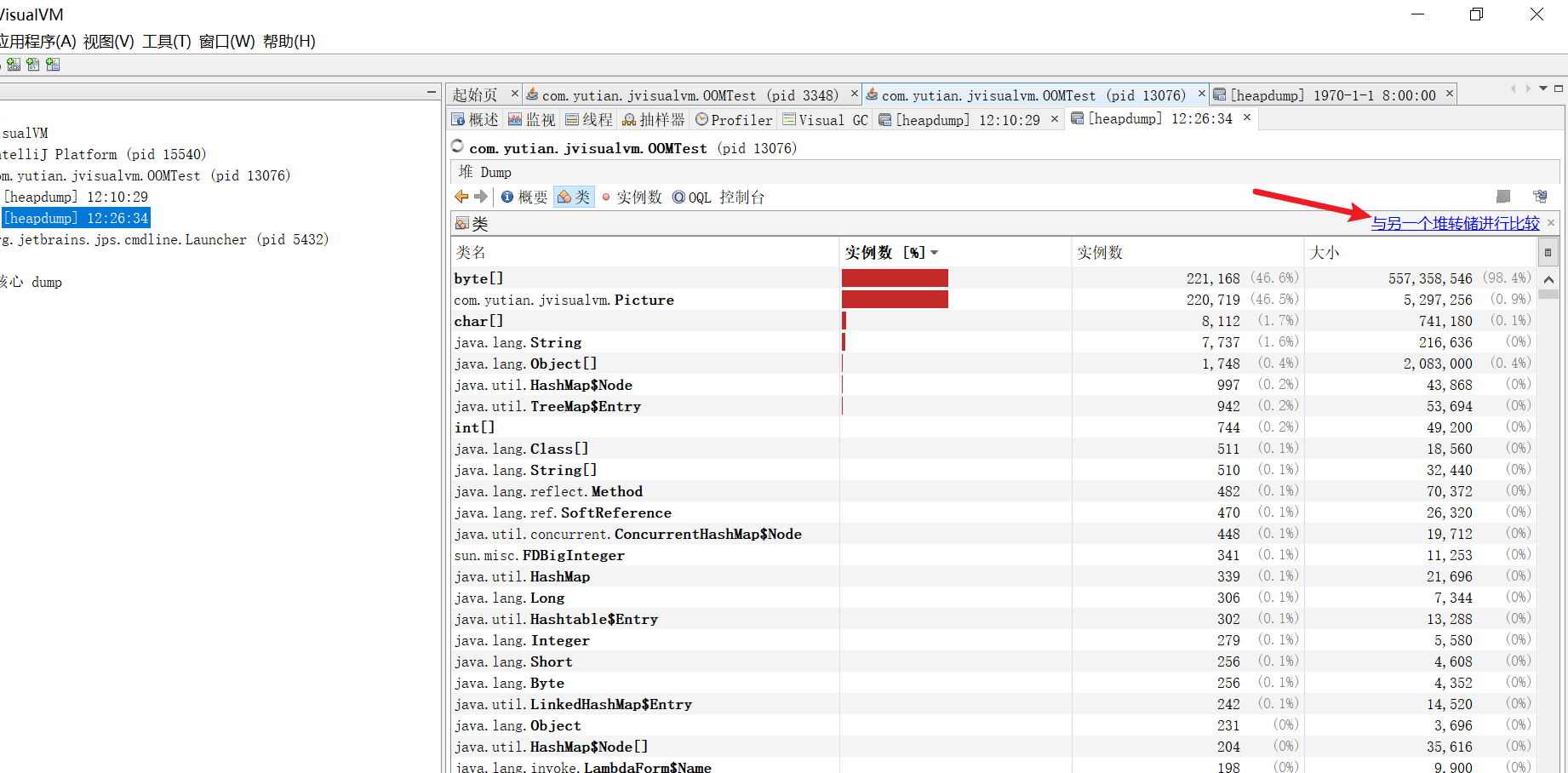Open the document tab list dropdown arrow

(1542, 89)
